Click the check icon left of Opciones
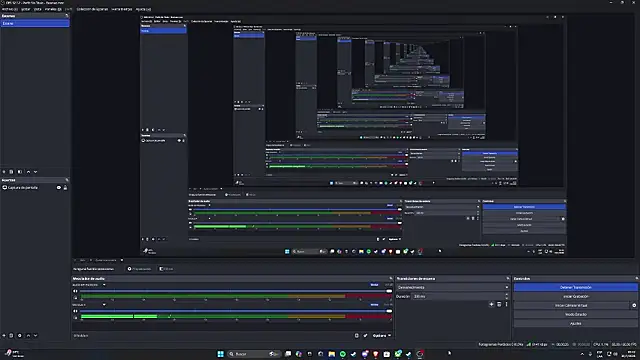The height and width of the screenshot is (360, 640). click(x=365, y=336)
